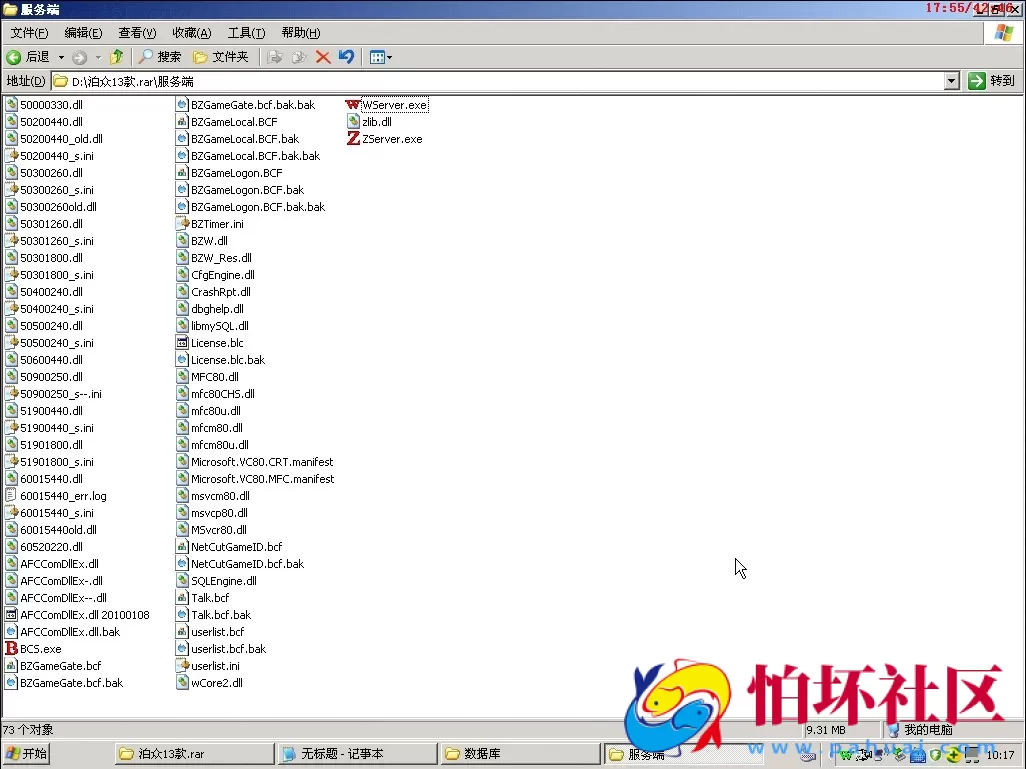
Task: Open the 查看(V) menu
Action: pyautogui.click(x=137, y=33)
